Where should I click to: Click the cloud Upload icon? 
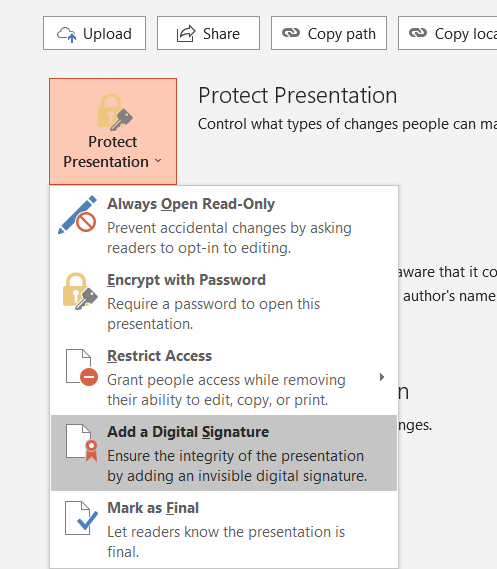pos(67,34)
